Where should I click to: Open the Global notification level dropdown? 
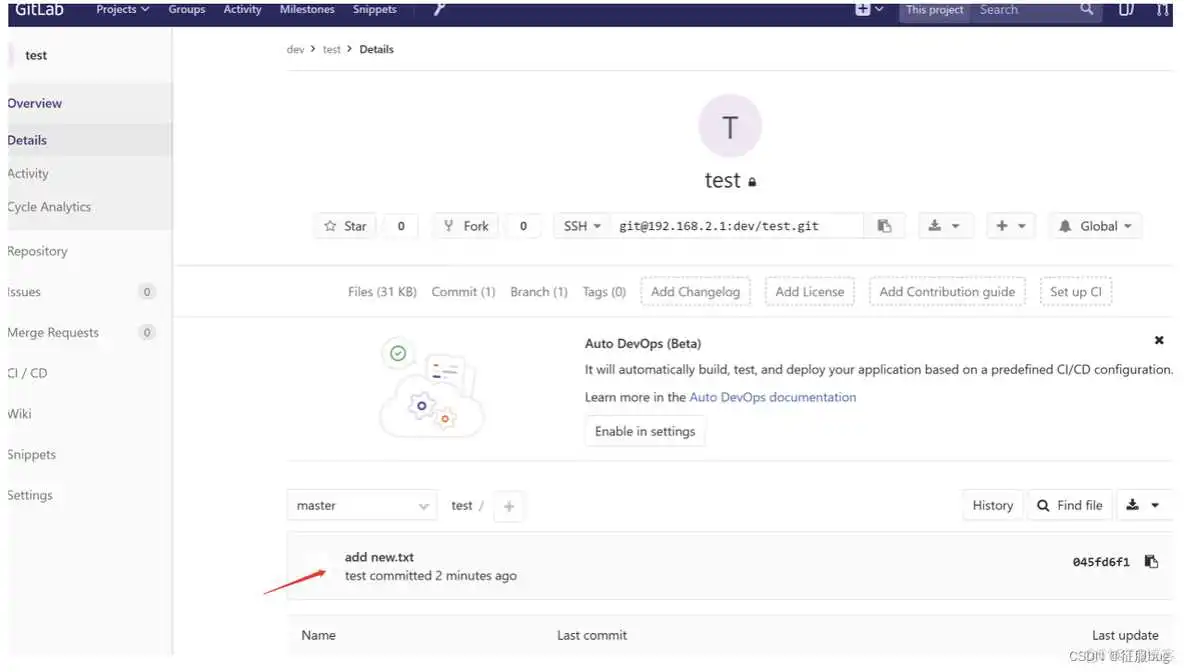click(1095, 225)
